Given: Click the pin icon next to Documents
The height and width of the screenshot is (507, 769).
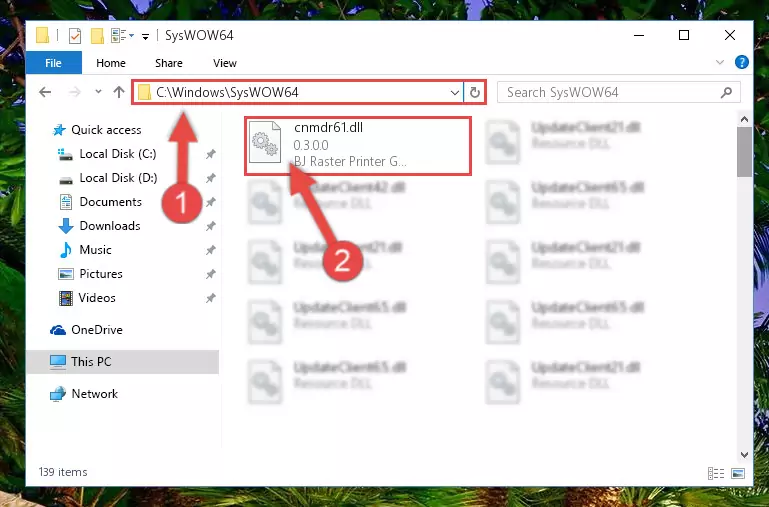Looking at the screenshot, I should (210, 202).
